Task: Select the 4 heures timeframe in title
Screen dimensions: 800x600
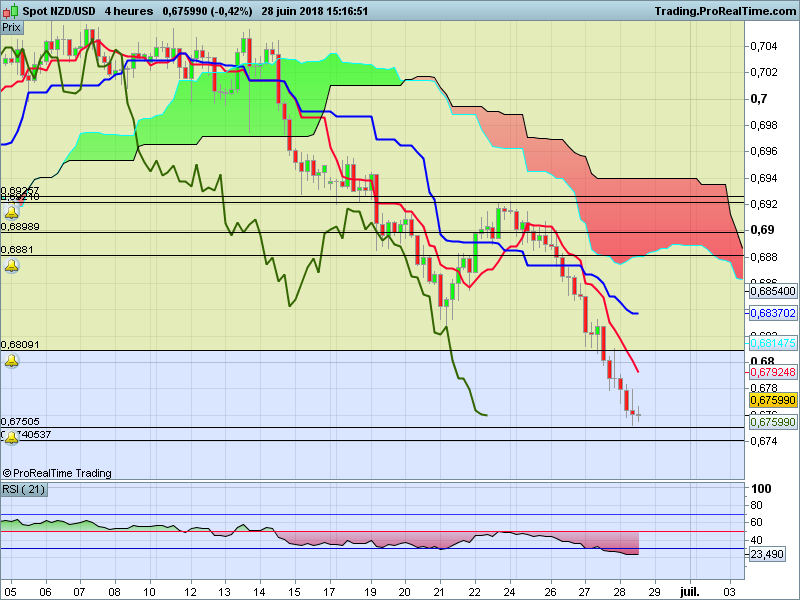Action: [129, 11]
